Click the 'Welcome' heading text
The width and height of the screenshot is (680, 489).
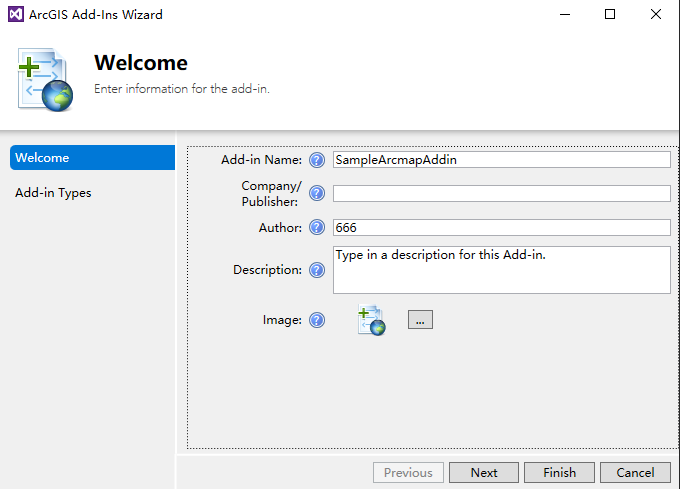tap(141, 63)
